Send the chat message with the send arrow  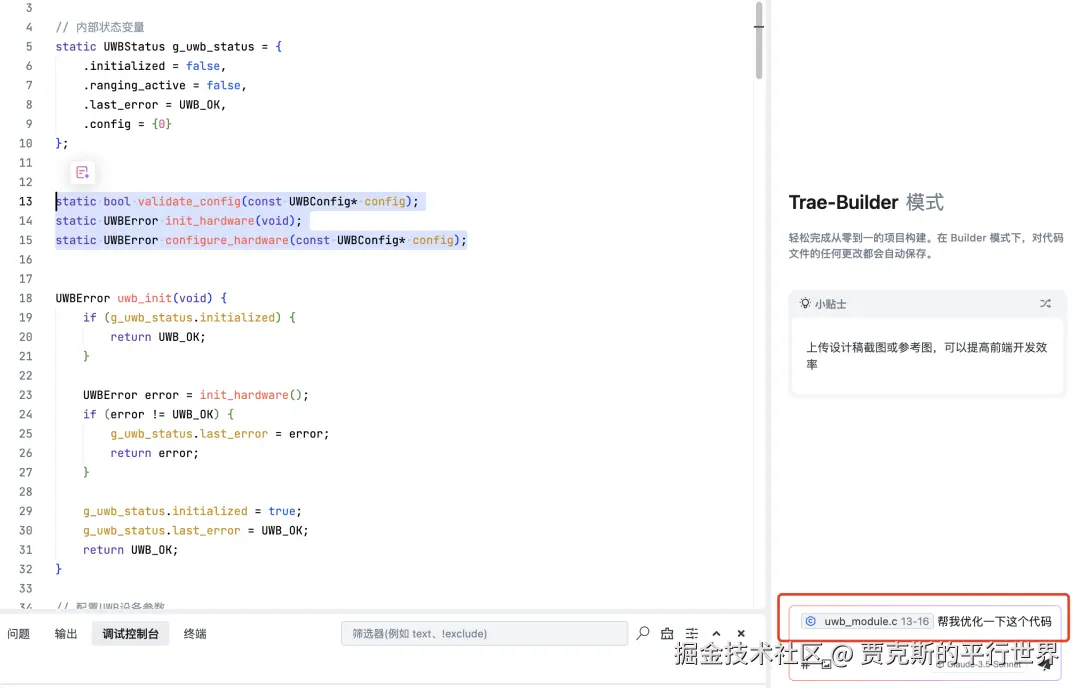click(x=1046, y=664)
